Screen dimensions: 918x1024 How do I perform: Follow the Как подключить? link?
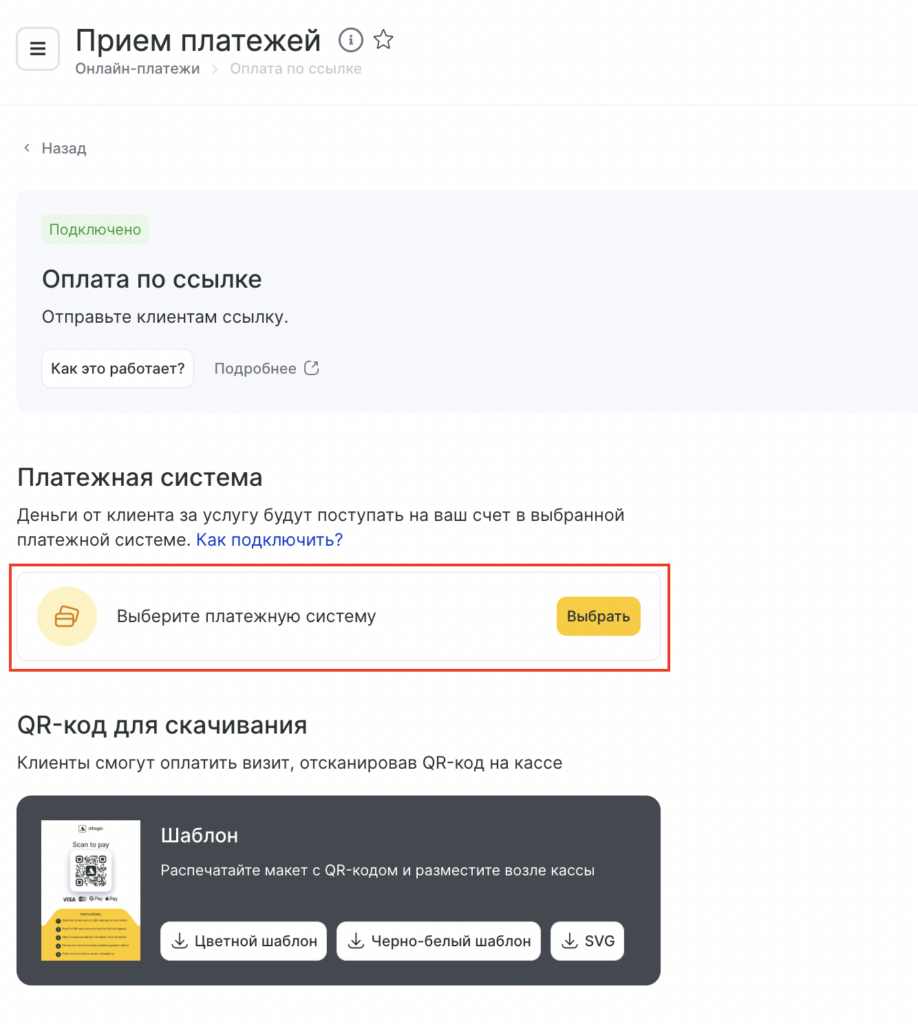point(269,540)
